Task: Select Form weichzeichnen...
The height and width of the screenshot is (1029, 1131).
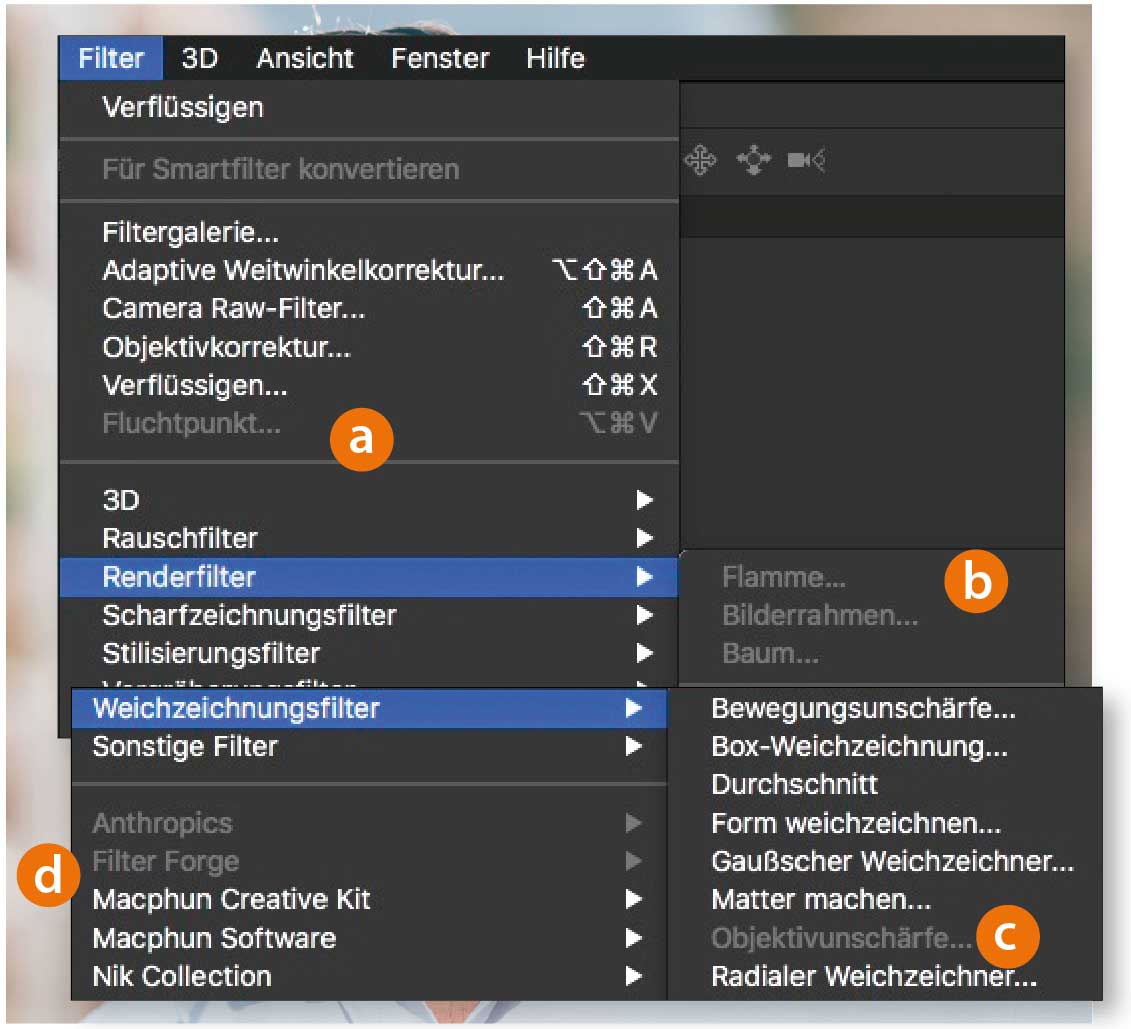Action: [x=885, y=823]
